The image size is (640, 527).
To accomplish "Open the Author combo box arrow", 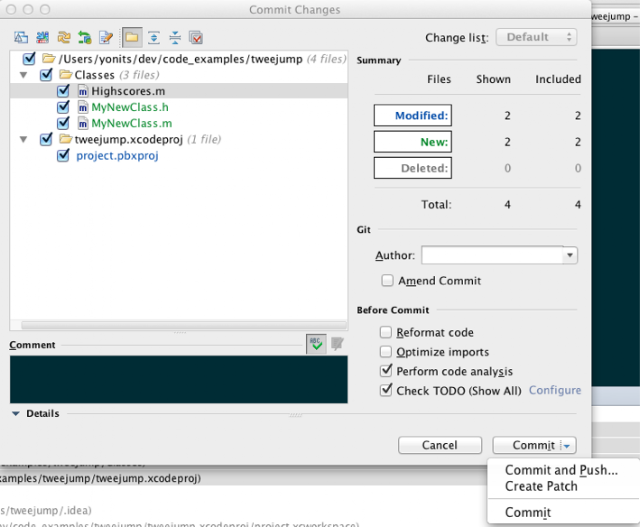I will [x=570, y=256].
